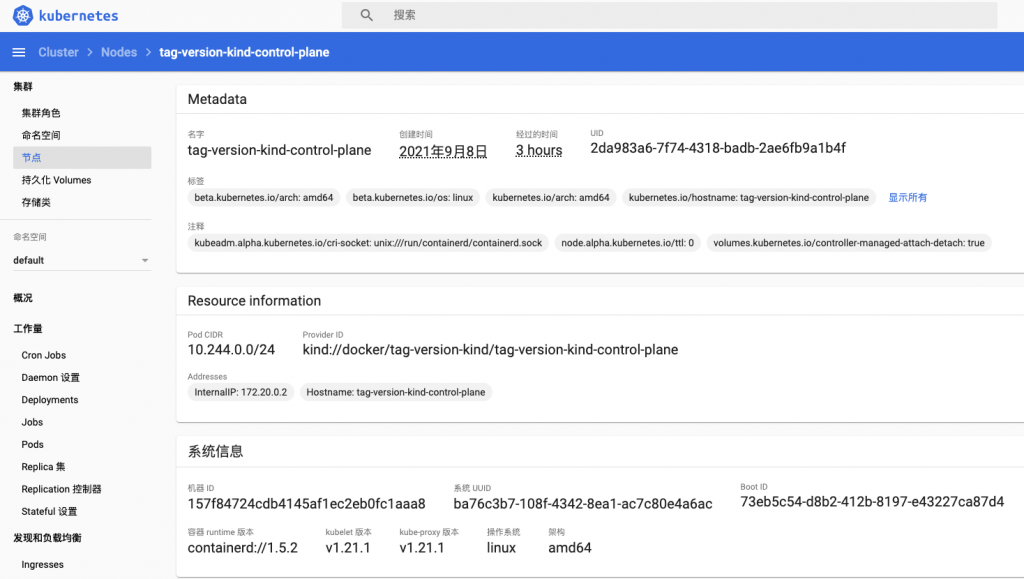
Task: Open 概况 overview in the sidebar
Action: [23, 298]
